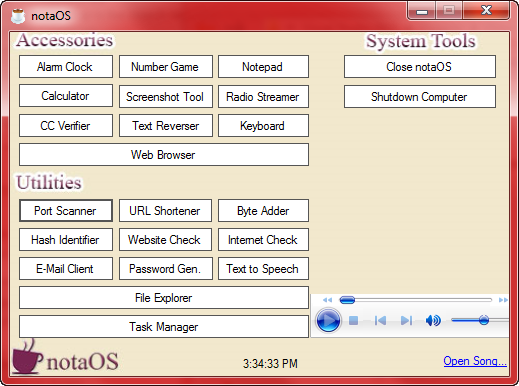Click the rewind arrows icon
Viewport: 519px width, 386px height.
[x=327, y=300]
